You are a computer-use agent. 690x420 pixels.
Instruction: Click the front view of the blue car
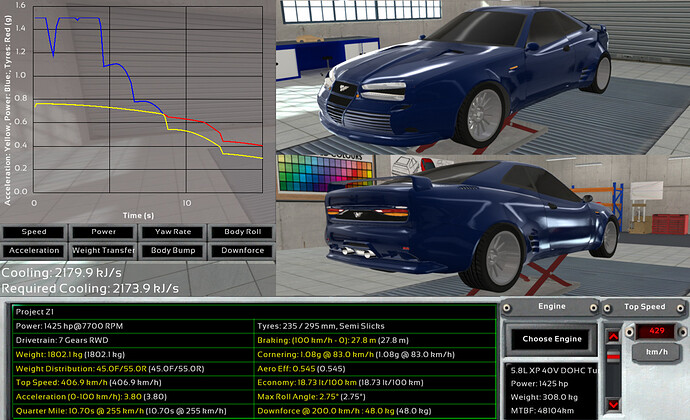pyautogui.click(x=466, y=79)
